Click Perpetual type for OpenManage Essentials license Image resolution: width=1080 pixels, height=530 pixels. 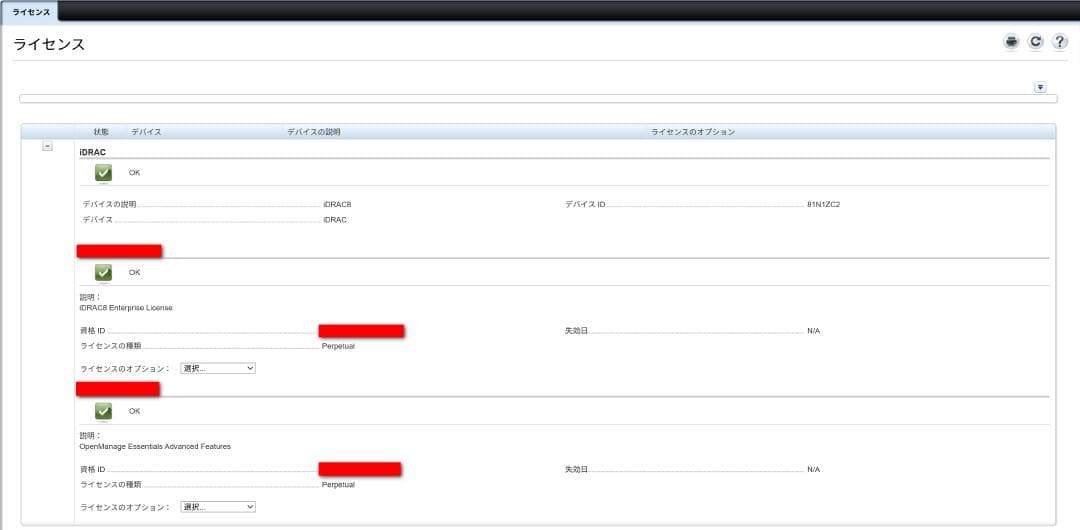338,485
